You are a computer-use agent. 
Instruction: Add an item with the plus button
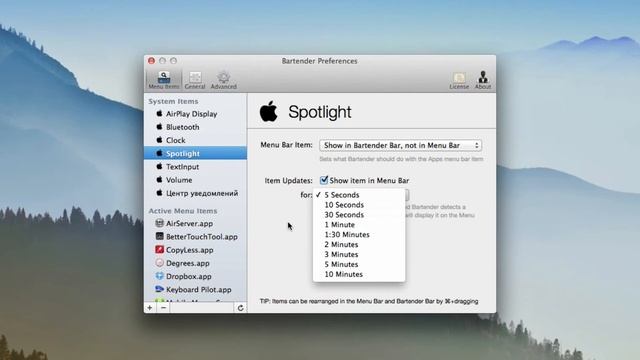[x=150, y=308]
